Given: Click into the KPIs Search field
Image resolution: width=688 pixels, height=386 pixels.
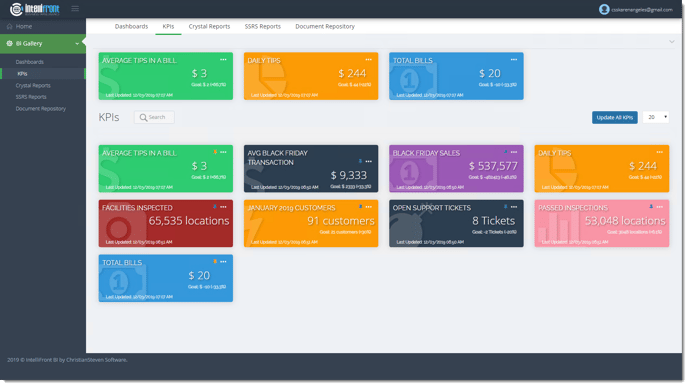Looking at the screenshot, I should coord(154,118).
